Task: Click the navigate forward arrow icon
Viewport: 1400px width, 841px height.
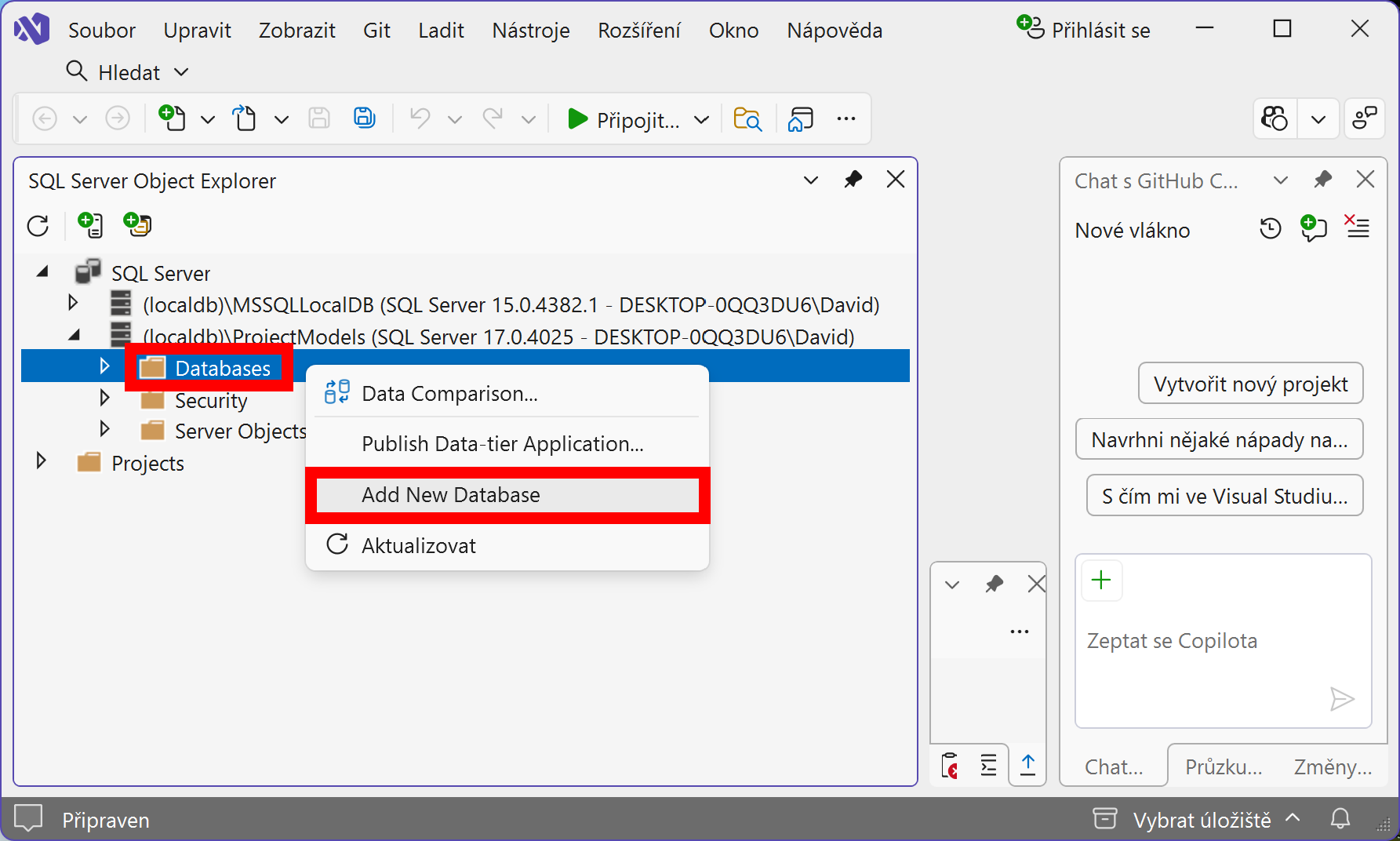Action: (x=118, y=118)
